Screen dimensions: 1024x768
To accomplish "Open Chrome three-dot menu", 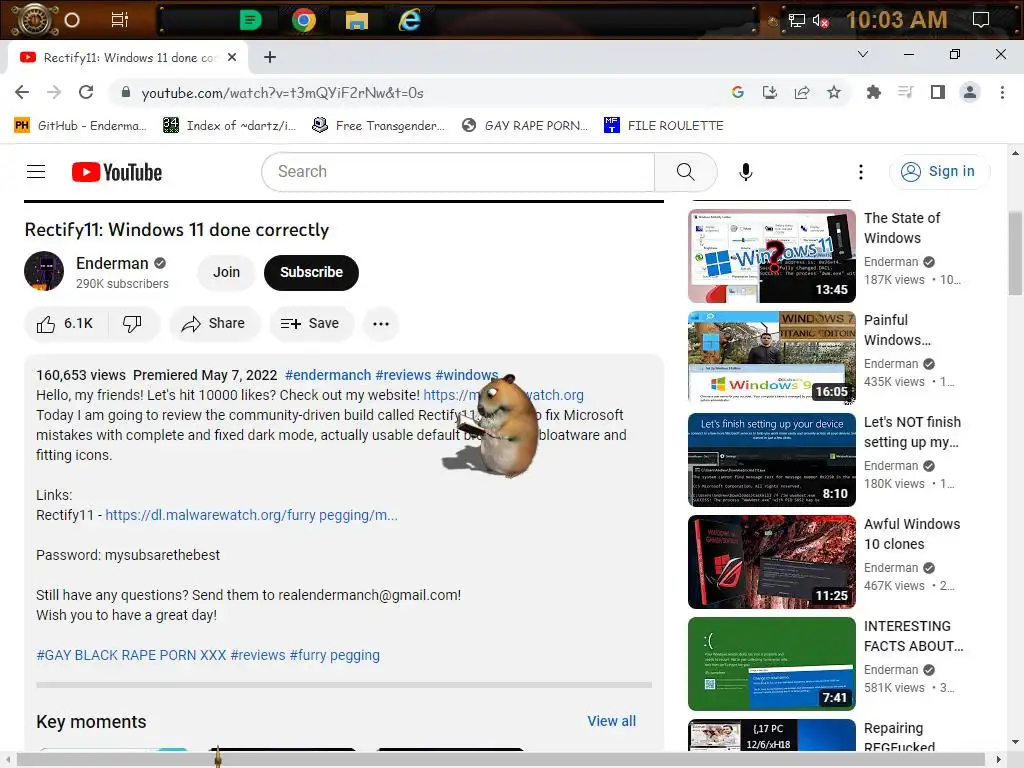I will 1002,93.
